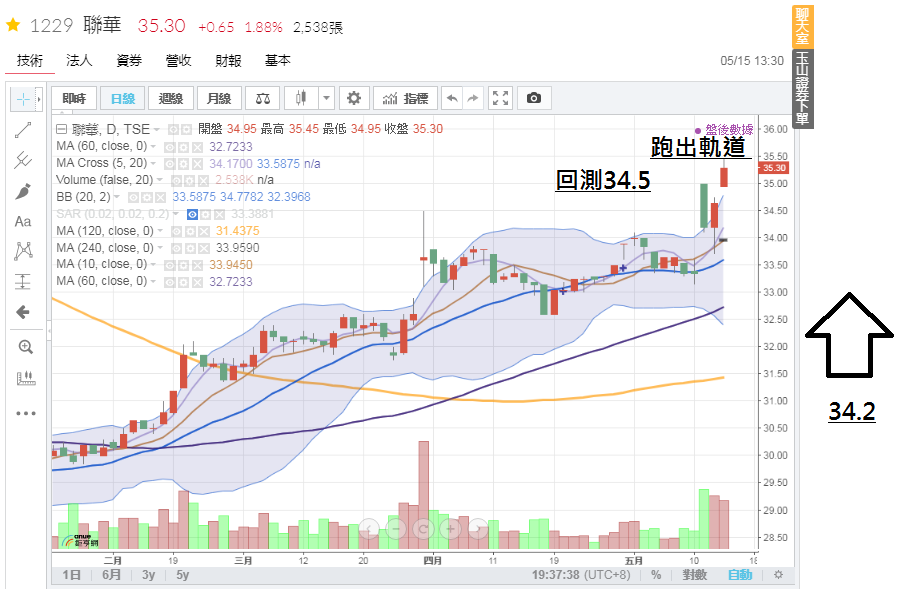Hide the MA (120, close, 0) indicator
The image size is (900, 600).
click(x=177, y=231)
